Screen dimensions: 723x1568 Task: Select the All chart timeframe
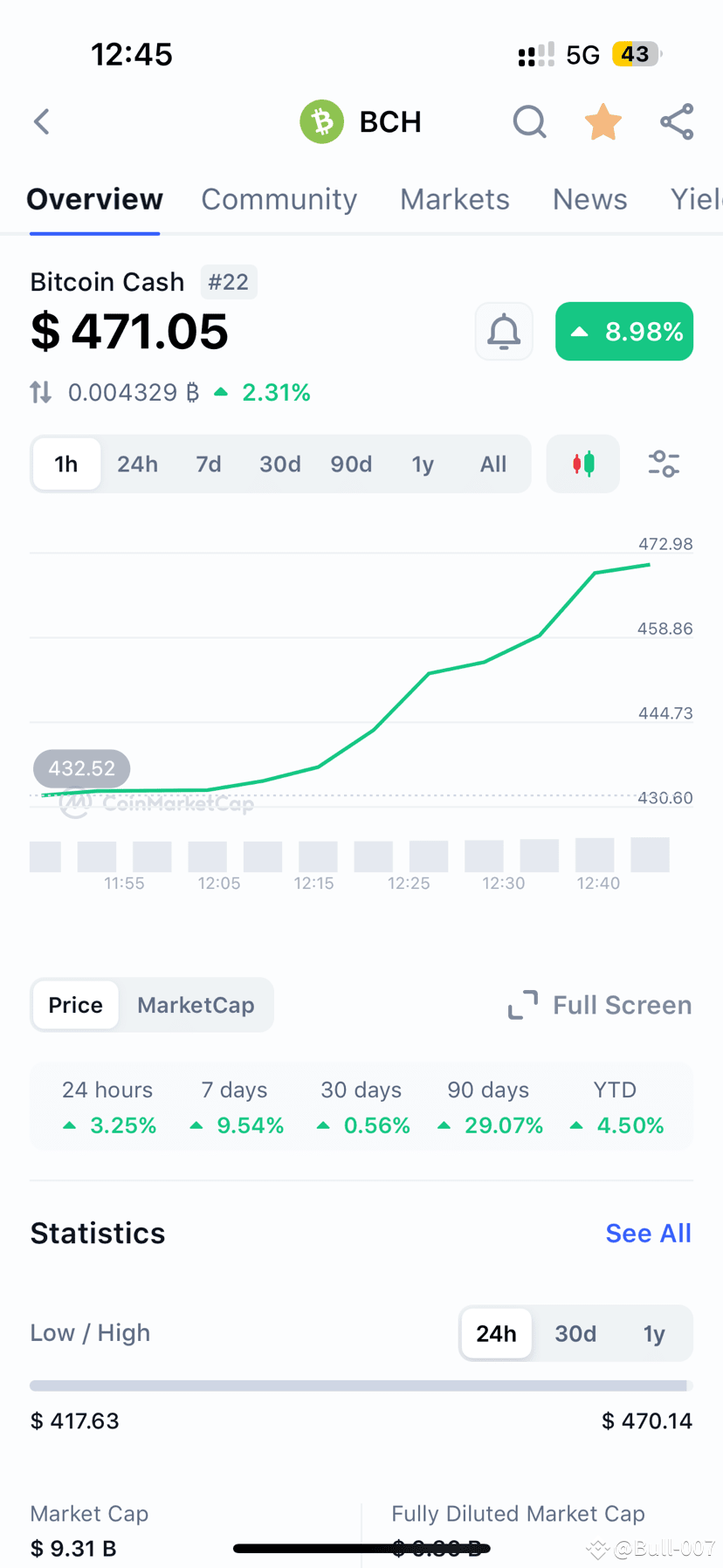tap(493, 464)
